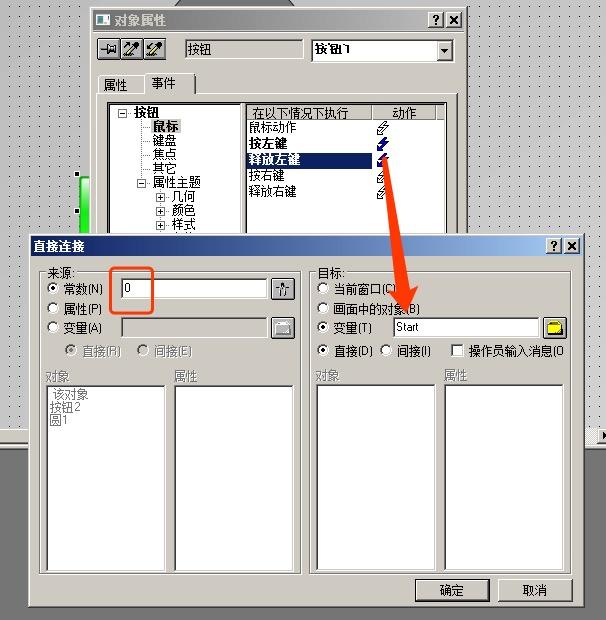
Task: Open the yellow tag browser icon next to Start
Action: coord(555,328)
